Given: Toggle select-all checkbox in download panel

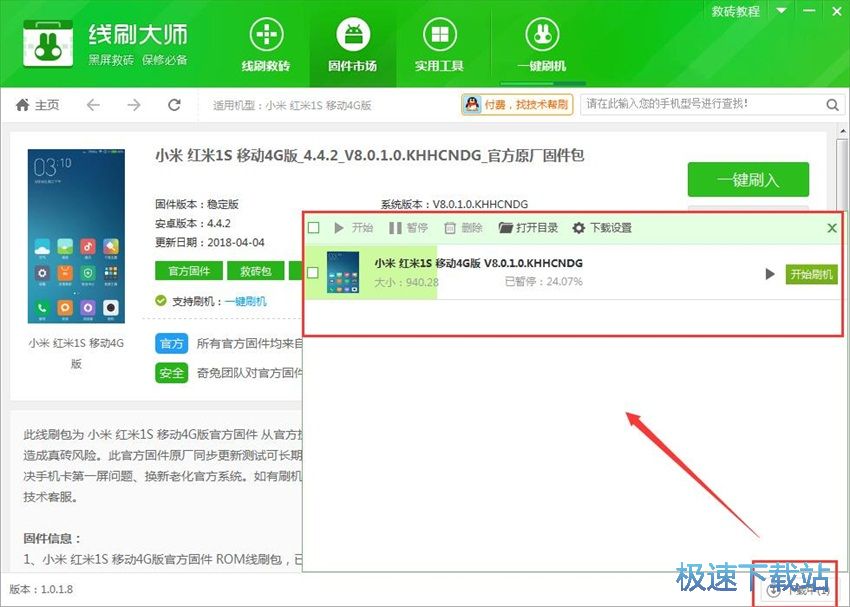Looking at the screenshot, I should coord(313,228).
